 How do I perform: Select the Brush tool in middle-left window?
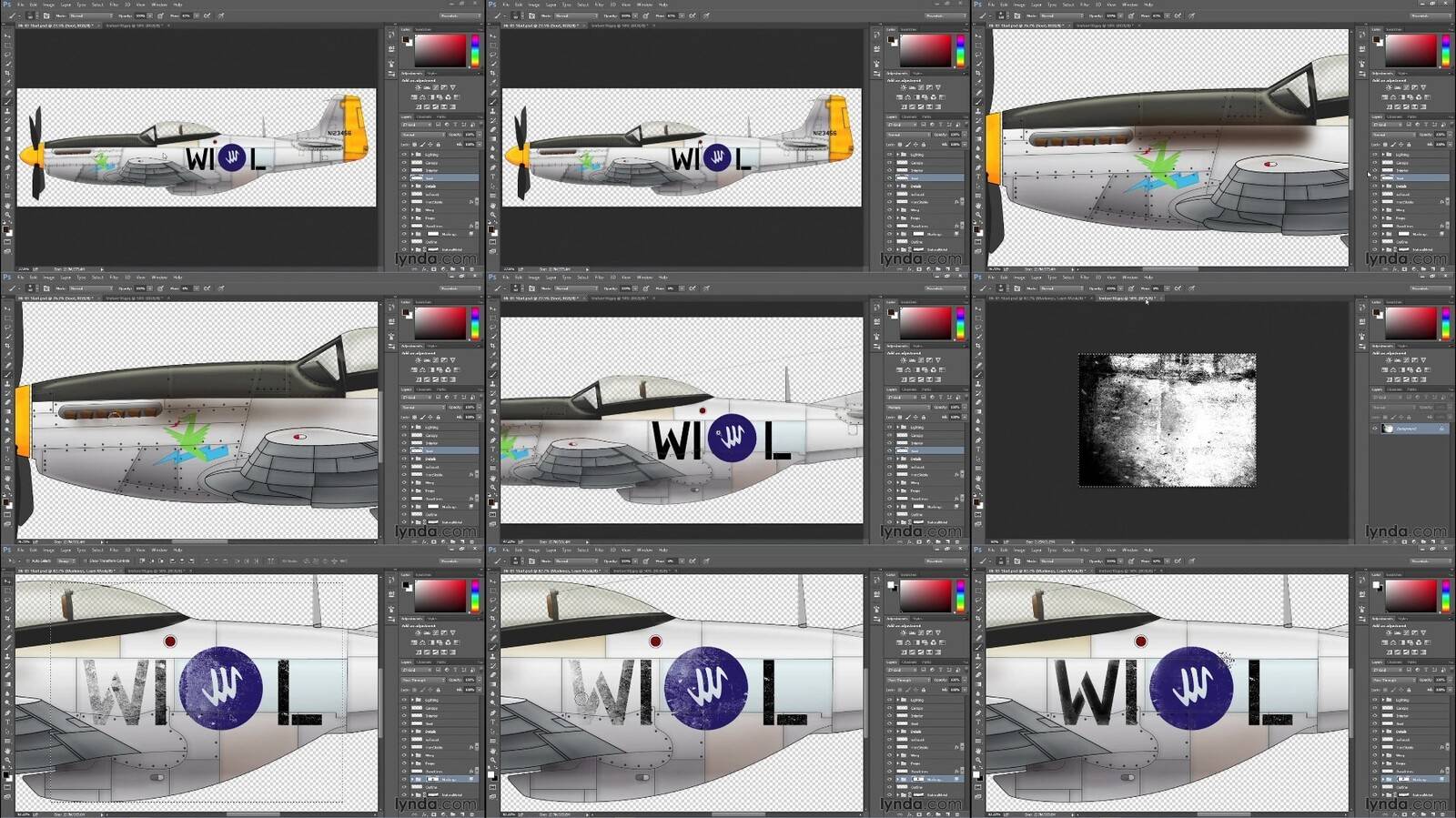pyautogui.click(x=8, y=375)
